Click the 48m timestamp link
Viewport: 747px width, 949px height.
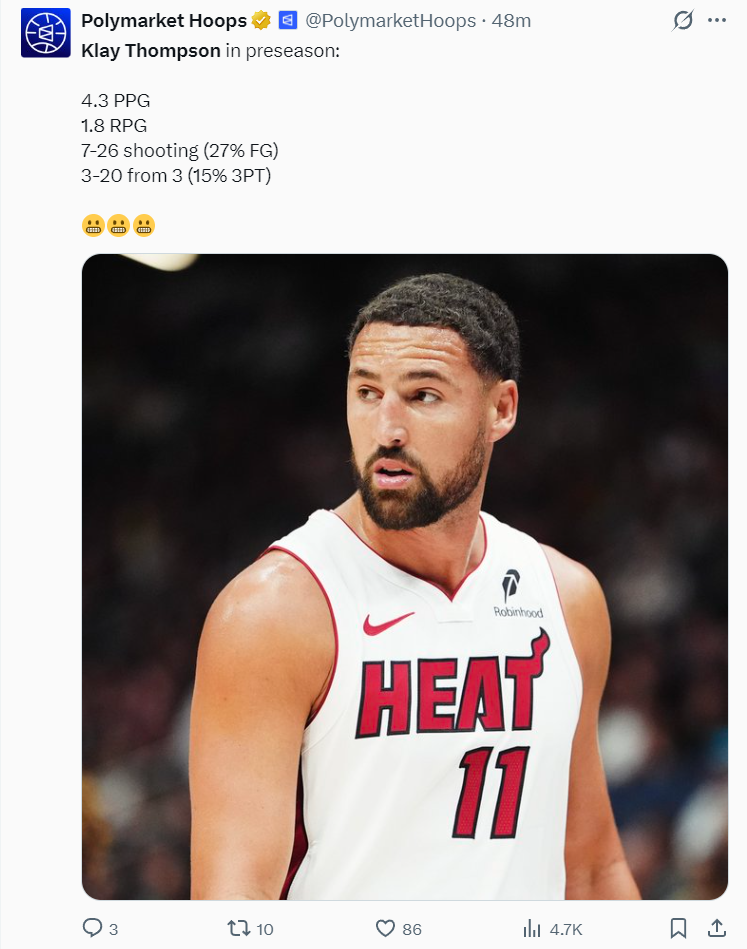click(511, 21)
